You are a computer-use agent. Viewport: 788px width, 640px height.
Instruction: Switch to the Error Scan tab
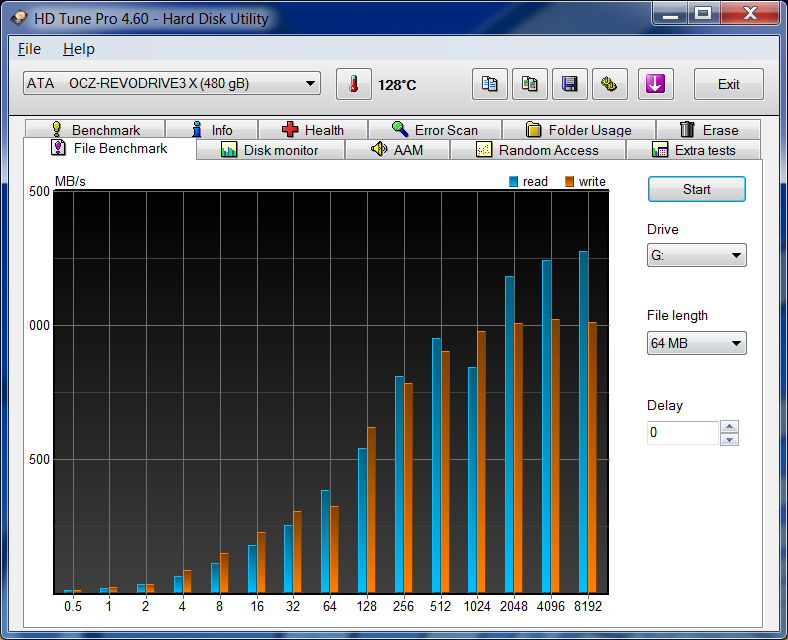pyautogui.click(x=434, y=130)
